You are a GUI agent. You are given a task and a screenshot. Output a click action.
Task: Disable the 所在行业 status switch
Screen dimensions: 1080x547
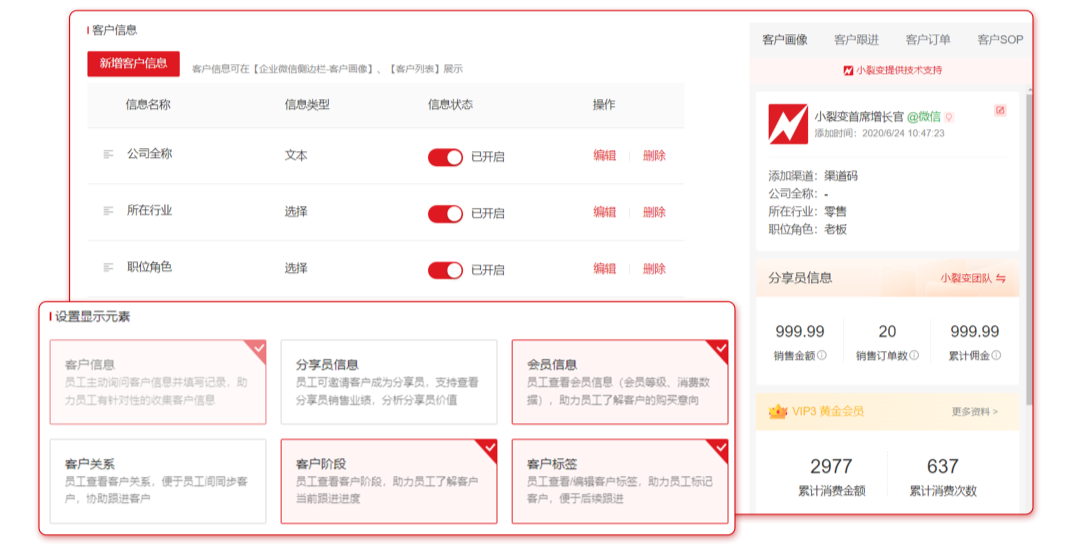(x=445, y=213)
